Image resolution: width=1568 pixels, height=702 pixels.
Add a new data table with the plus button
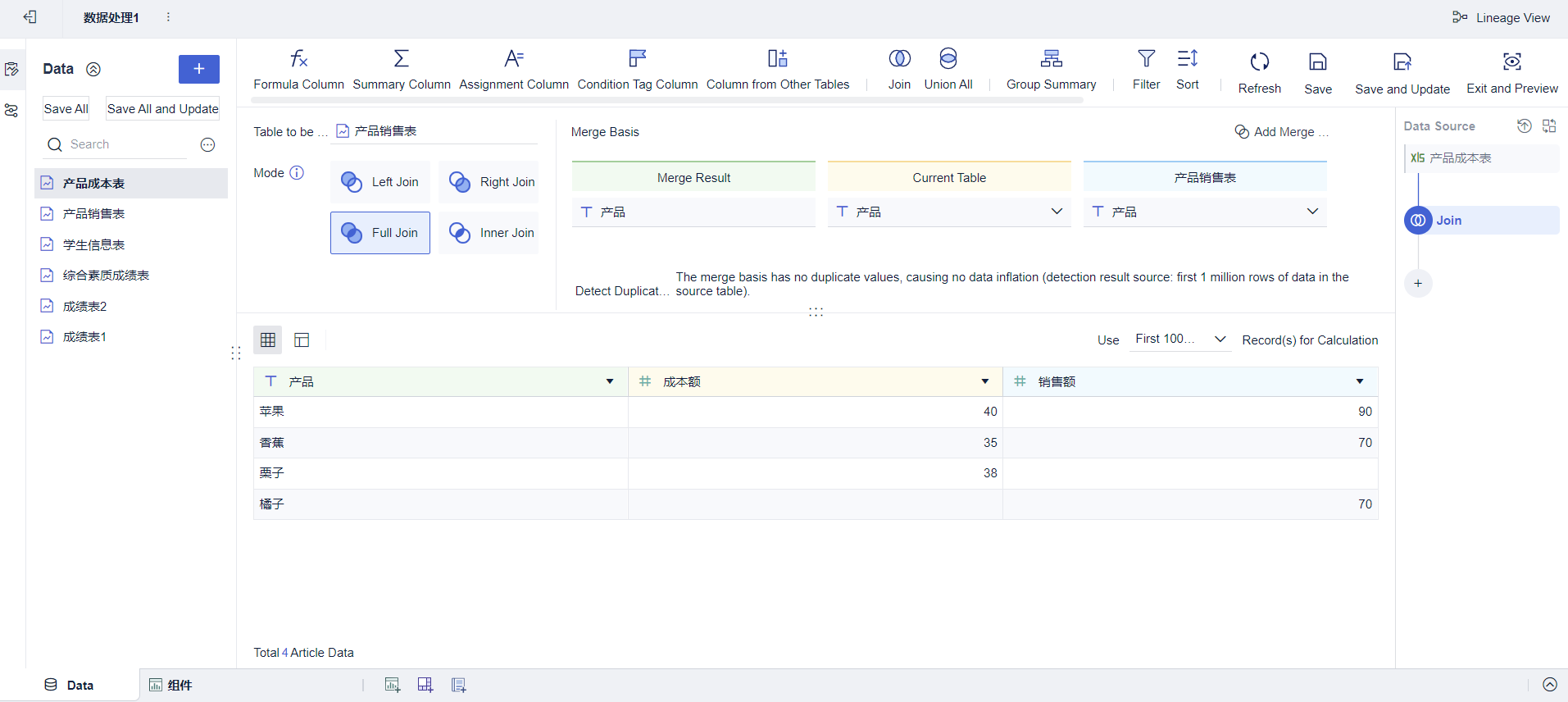click(199, 69)
